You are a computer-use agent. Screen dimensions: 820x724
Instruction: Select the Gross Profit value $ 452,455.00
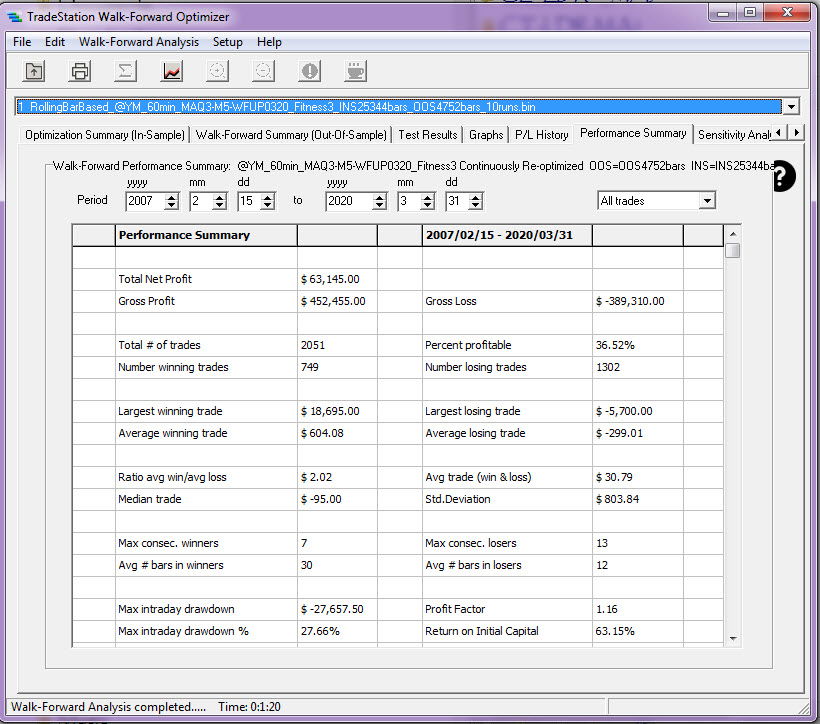tap(333, 301)
